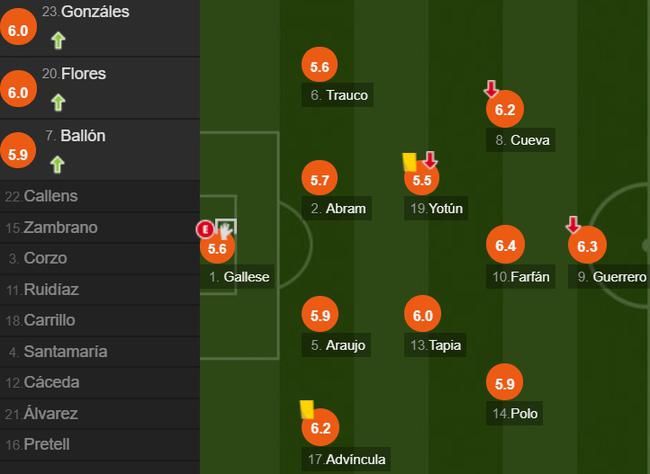Click Polo's 5.9 rating circle
Screen dimensions: 650x474
[504, 383]
